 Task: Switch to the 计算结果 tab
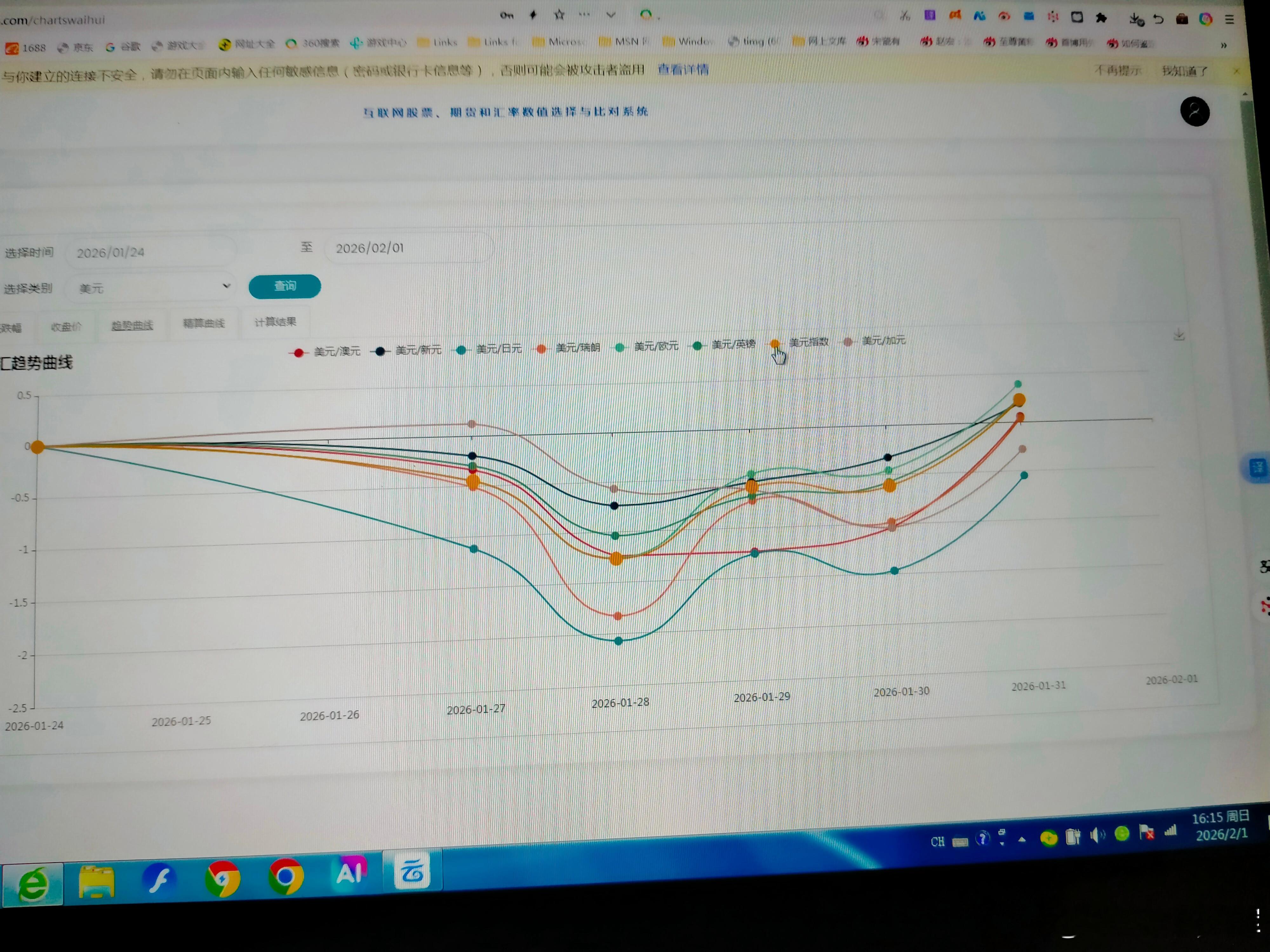[x=275, y=322]
